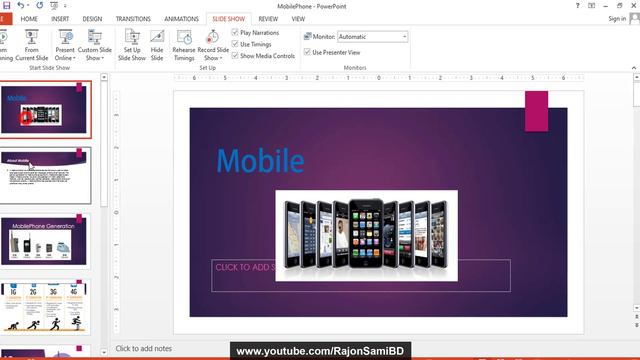Screen dimensions: 640x360
Task: Undo the last action
Action: coord(20,5)
